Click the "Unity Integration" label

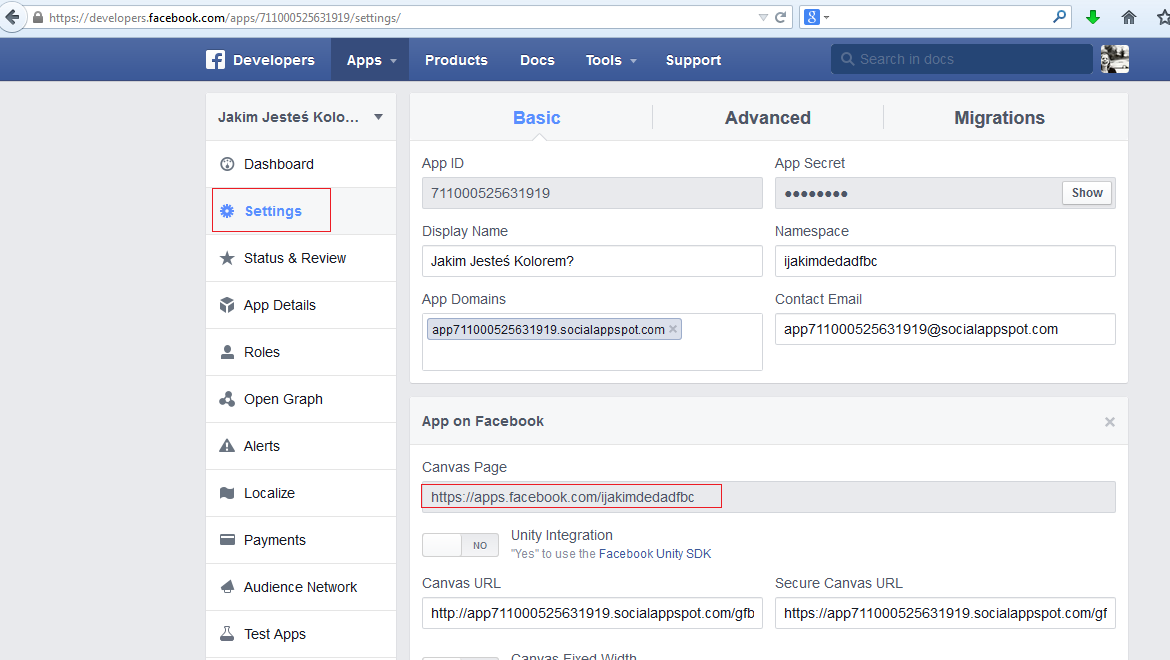[562, 535]
